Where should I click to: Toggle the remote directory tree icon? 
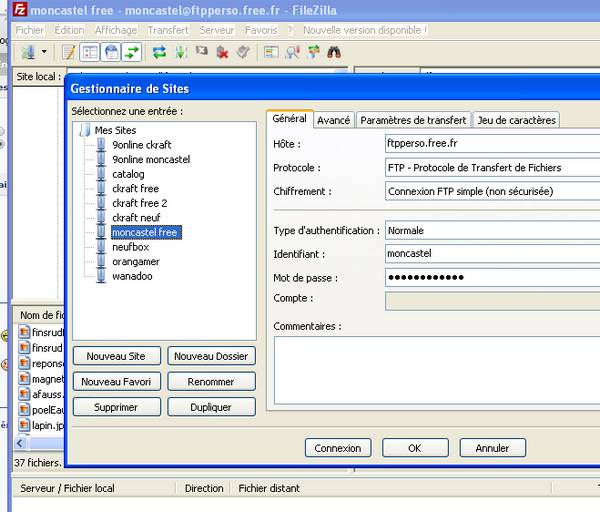111,52
